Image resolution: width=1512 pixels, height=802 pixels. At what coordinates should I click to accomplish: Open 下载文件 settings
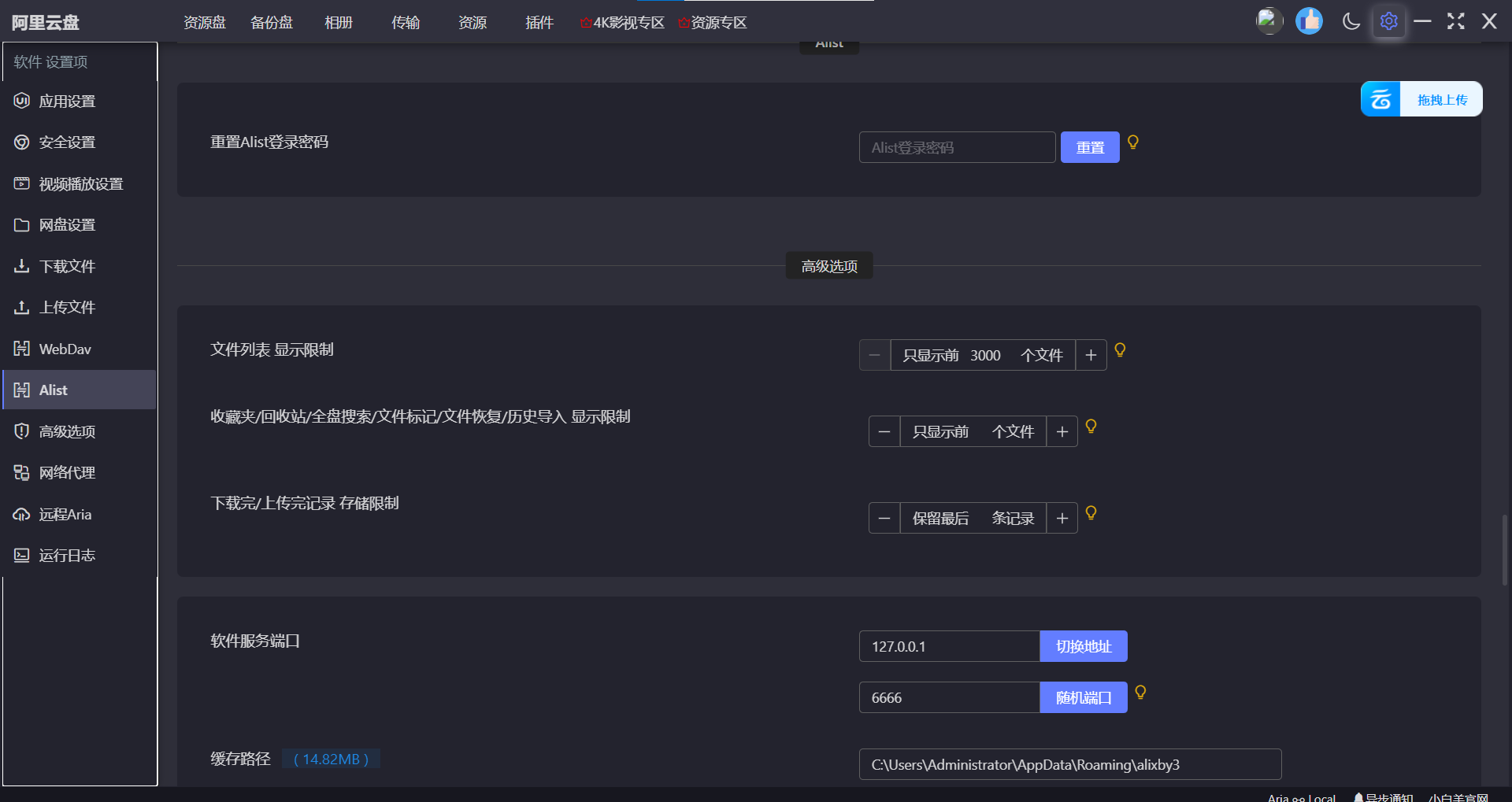(79, 266)
